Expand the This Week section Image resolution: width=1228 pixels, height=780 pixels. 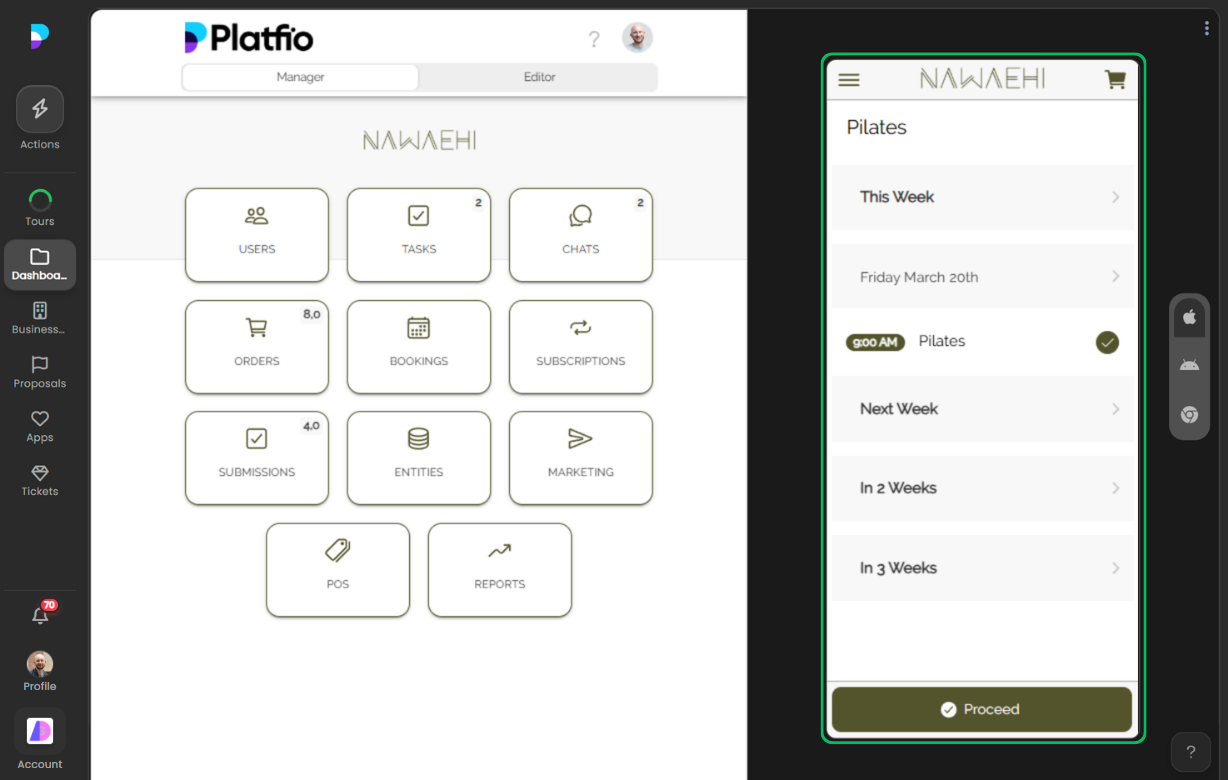click(x=982, y=197)
